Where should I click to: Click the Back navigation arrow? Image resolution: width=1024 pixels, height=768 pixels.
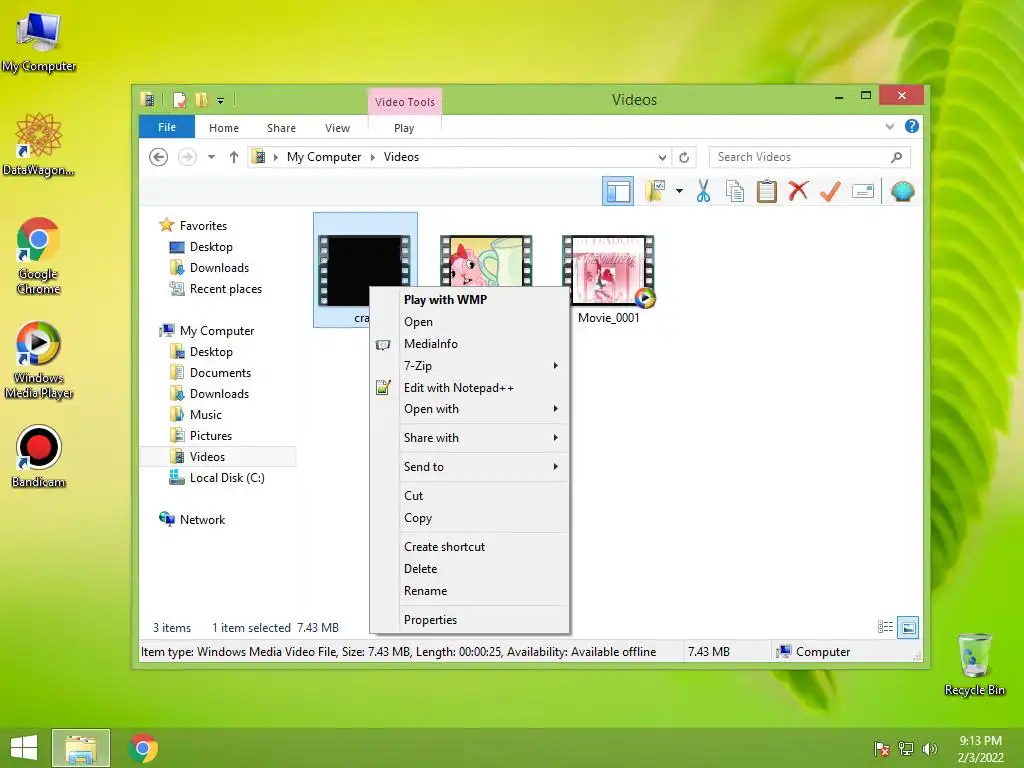158,157
